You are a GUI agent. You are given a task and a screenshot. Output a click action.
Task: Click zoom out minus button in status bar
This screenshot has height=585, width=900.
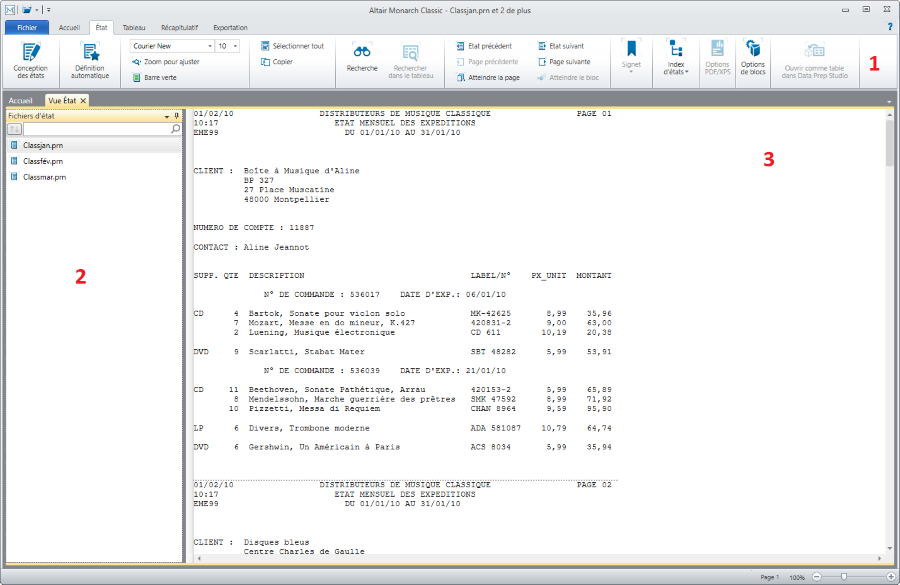tap(817, 577)
